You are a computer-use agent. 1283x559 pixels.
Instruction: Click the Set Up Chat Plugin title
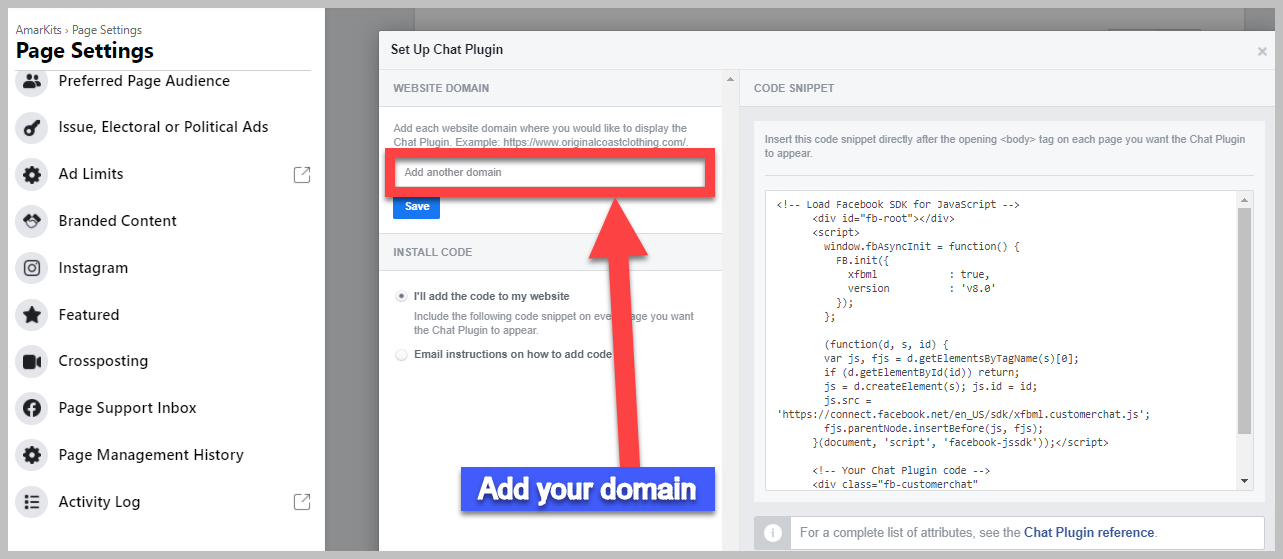point(447,50)
